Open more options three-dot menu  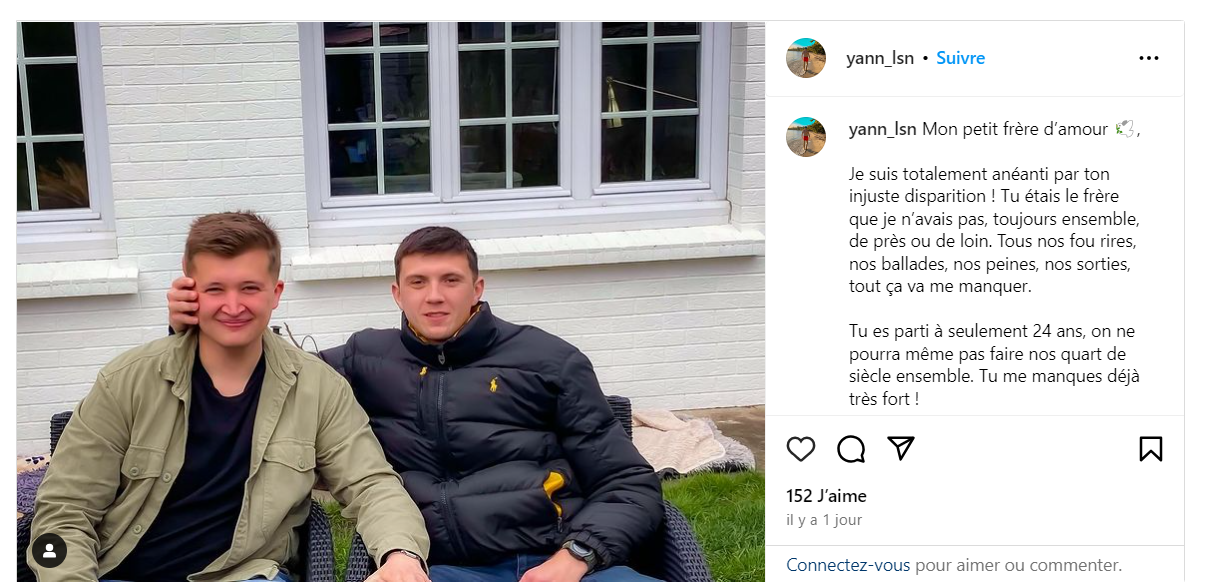[x=1149, y=58]
